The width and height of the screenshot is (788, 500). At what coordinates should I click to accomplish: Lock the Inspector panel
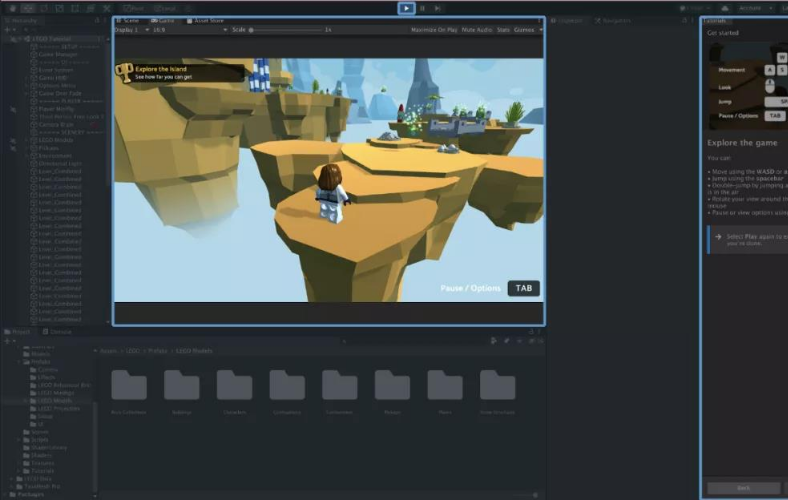tap(684, 21)
